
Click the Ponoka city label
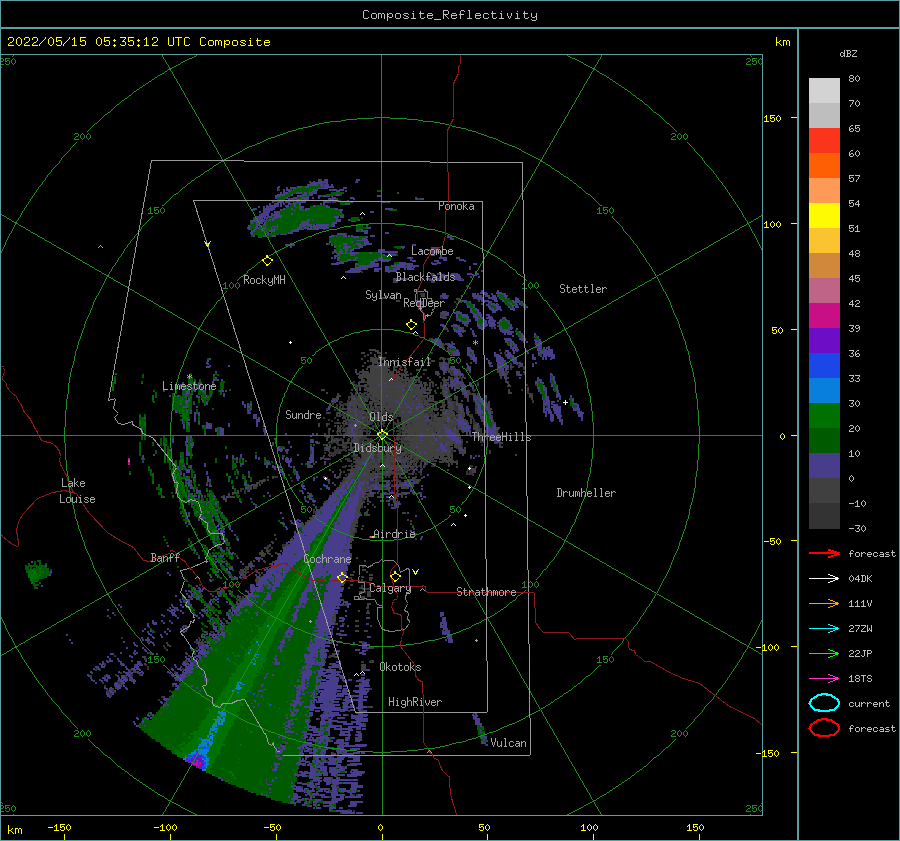coord(456,206)
